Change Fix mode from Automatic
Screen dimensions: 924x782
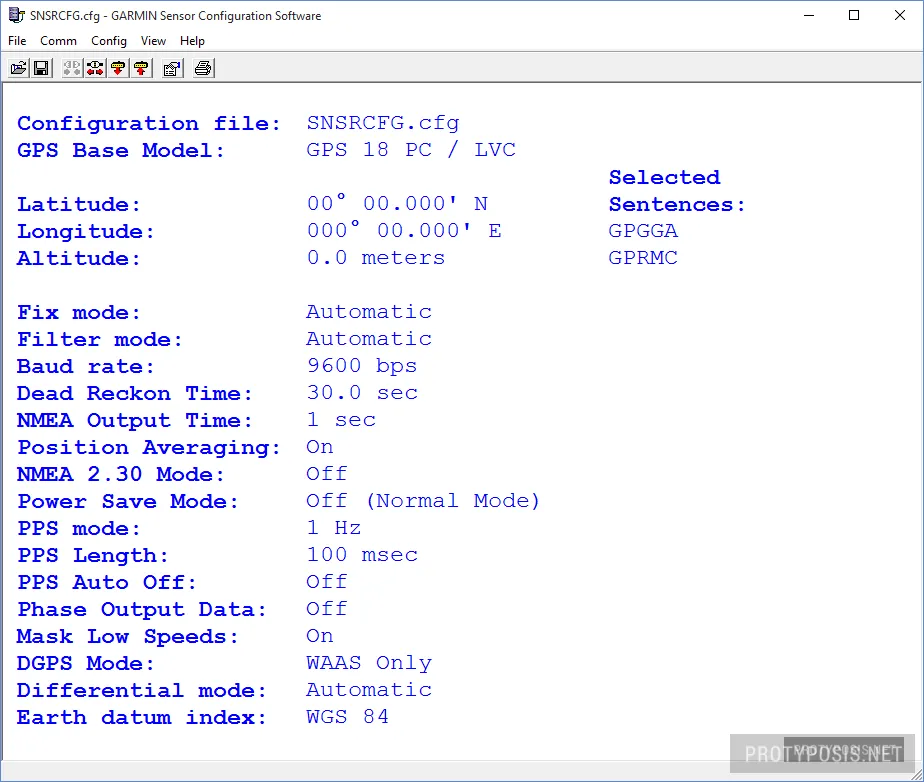pos(369,312)
